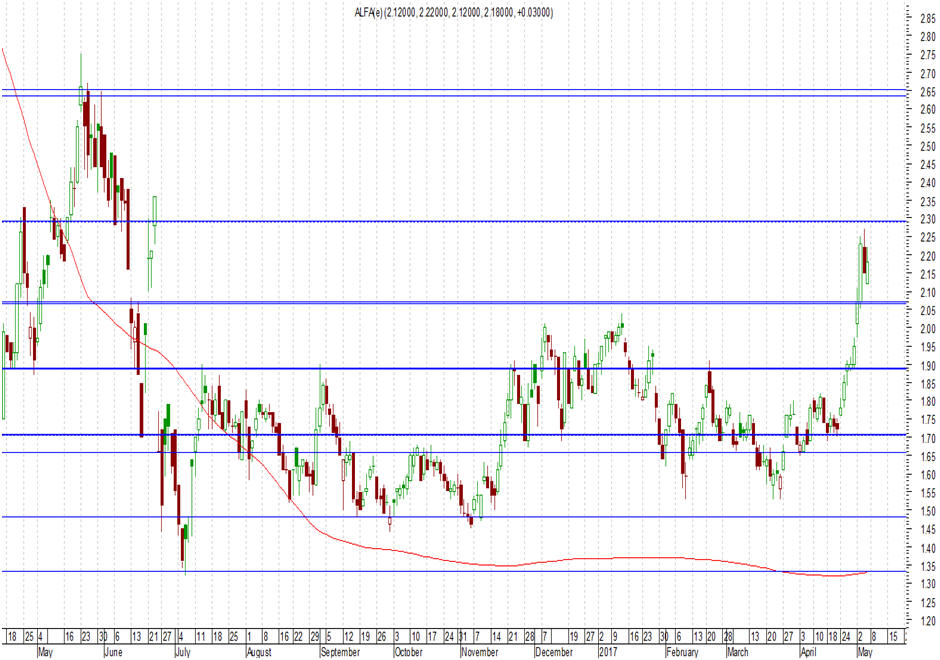Click the 2.75 price axis label
The width and height of the screenshot is (940, 660).
(x=927, y=55)
